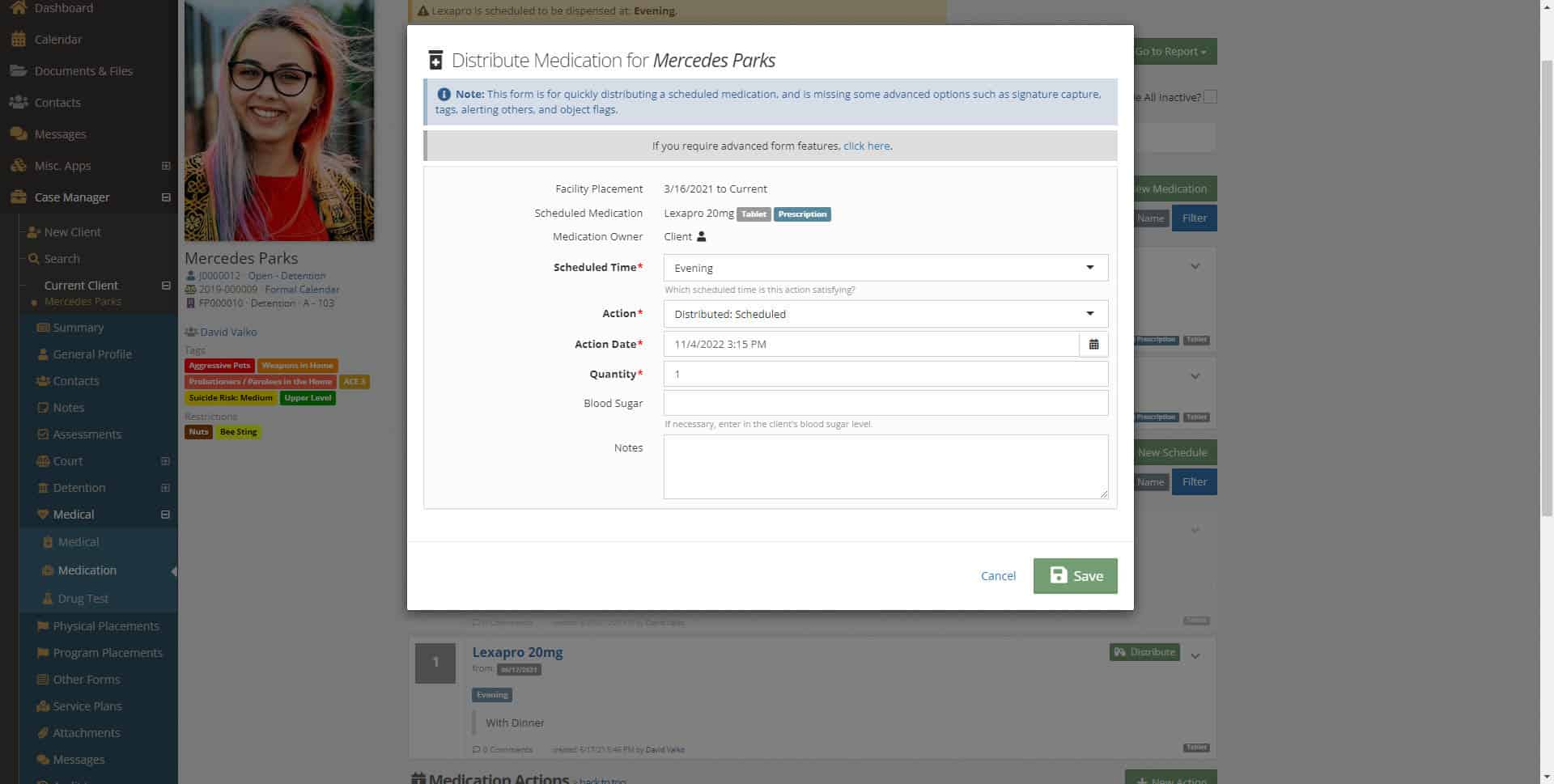1554x784 pixels.
Task: Collapse the Medical submenu toggle
Action: pos(165,515)
